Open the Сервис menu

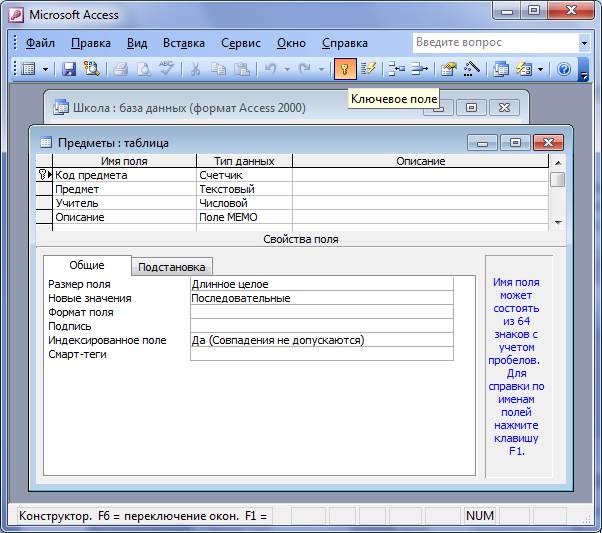tap(241, 43)
